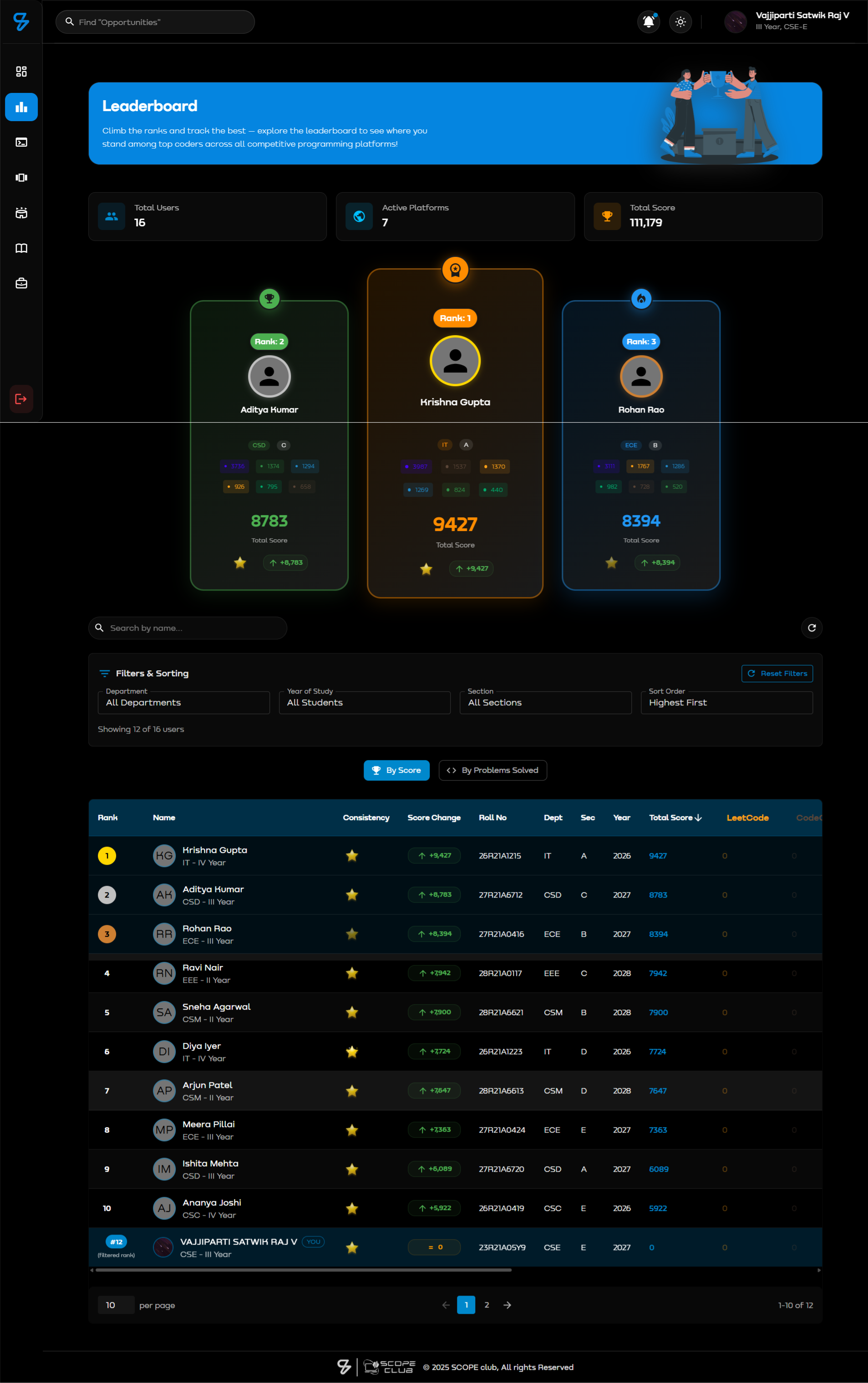Open notifications via the bell icon
The height and width of the screenshot is (1383, 868).
point(649,22)
